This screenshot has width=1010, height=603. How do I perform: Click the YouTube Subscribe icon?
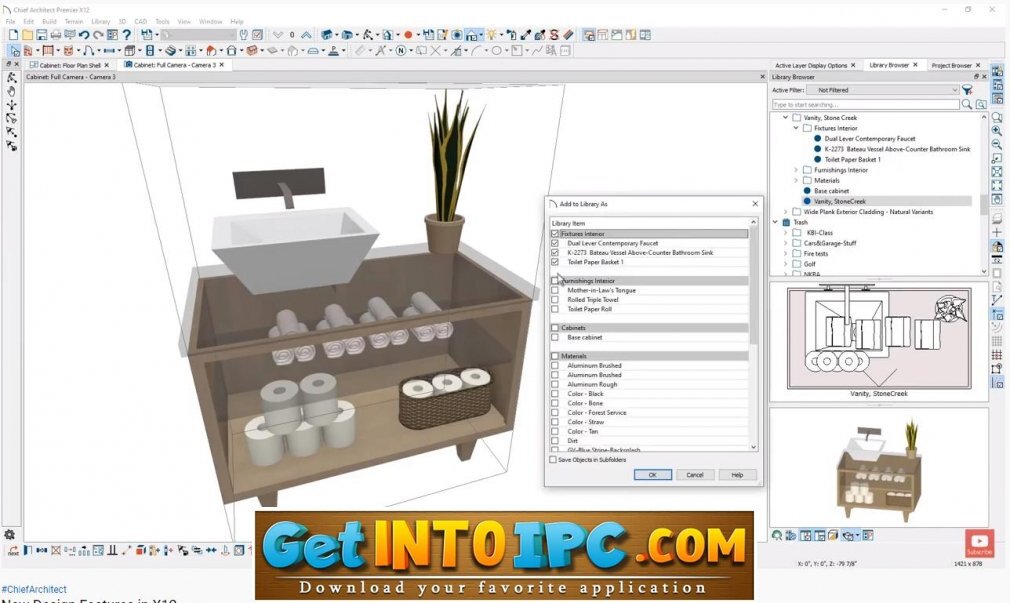(979, 543)
